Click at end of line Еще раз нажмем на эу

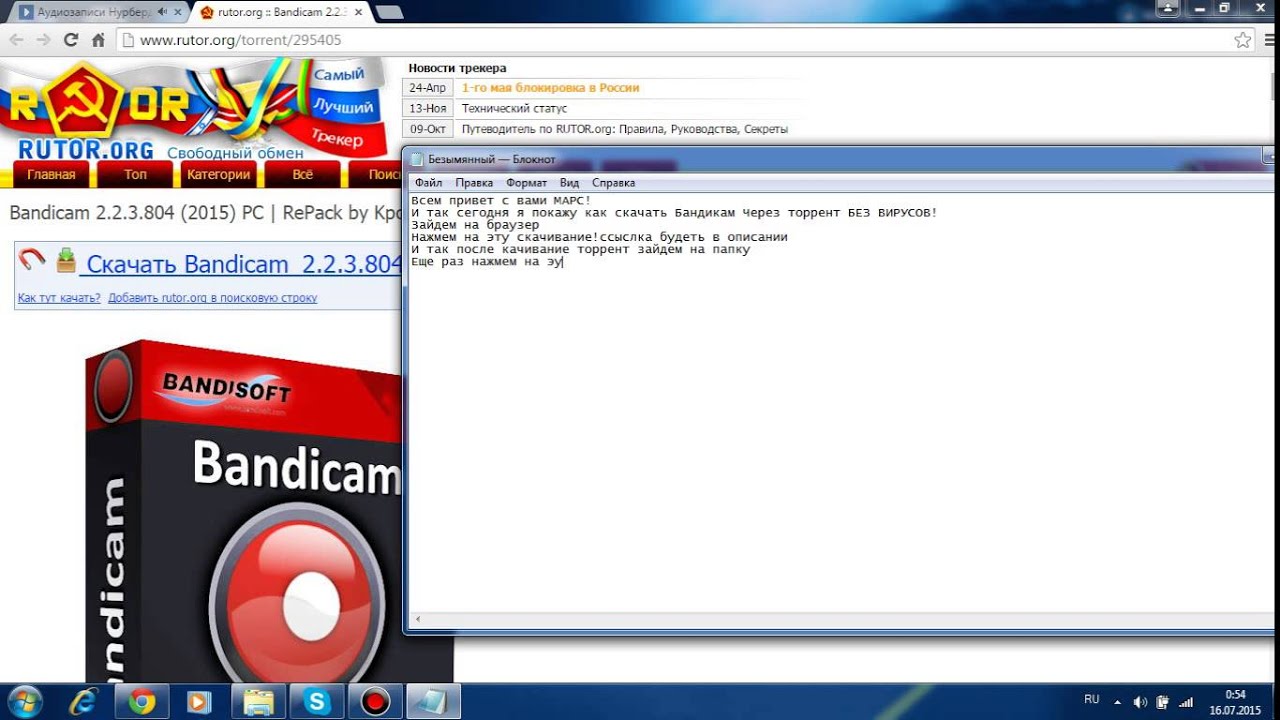564,261
